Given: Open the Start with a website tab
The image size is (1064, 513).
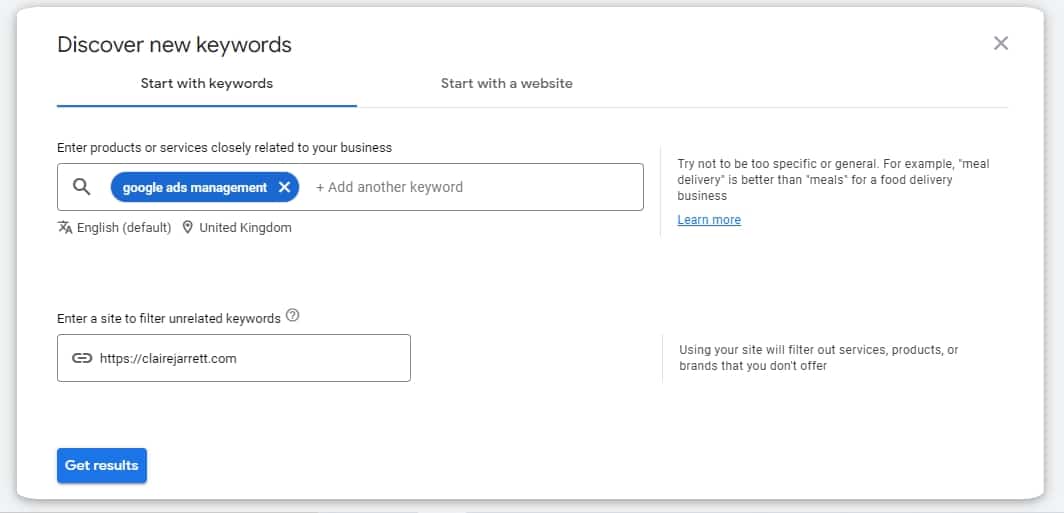Looking at the screenshot, I should (506, 83).
